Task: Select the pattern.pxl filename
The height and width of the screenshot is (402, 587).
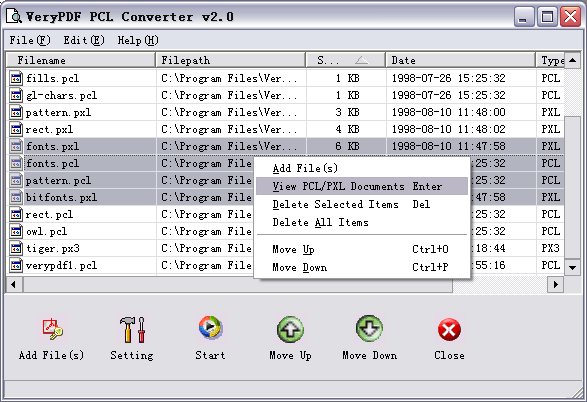Action: (58, 112)
